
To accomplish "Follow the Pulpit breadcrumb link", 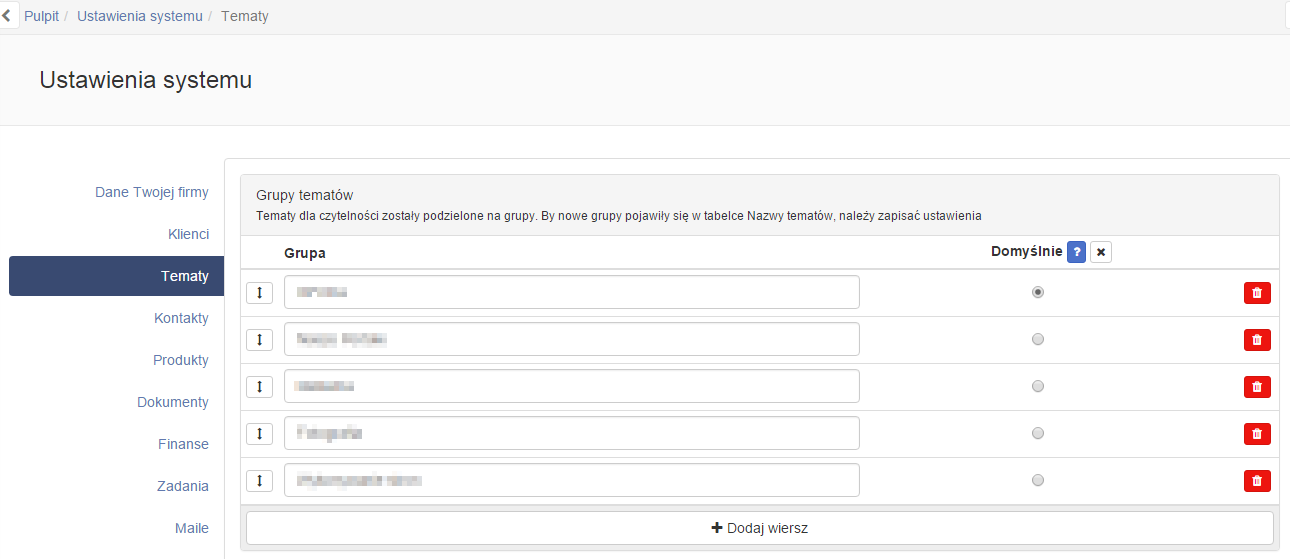I will tap(42, 16).
